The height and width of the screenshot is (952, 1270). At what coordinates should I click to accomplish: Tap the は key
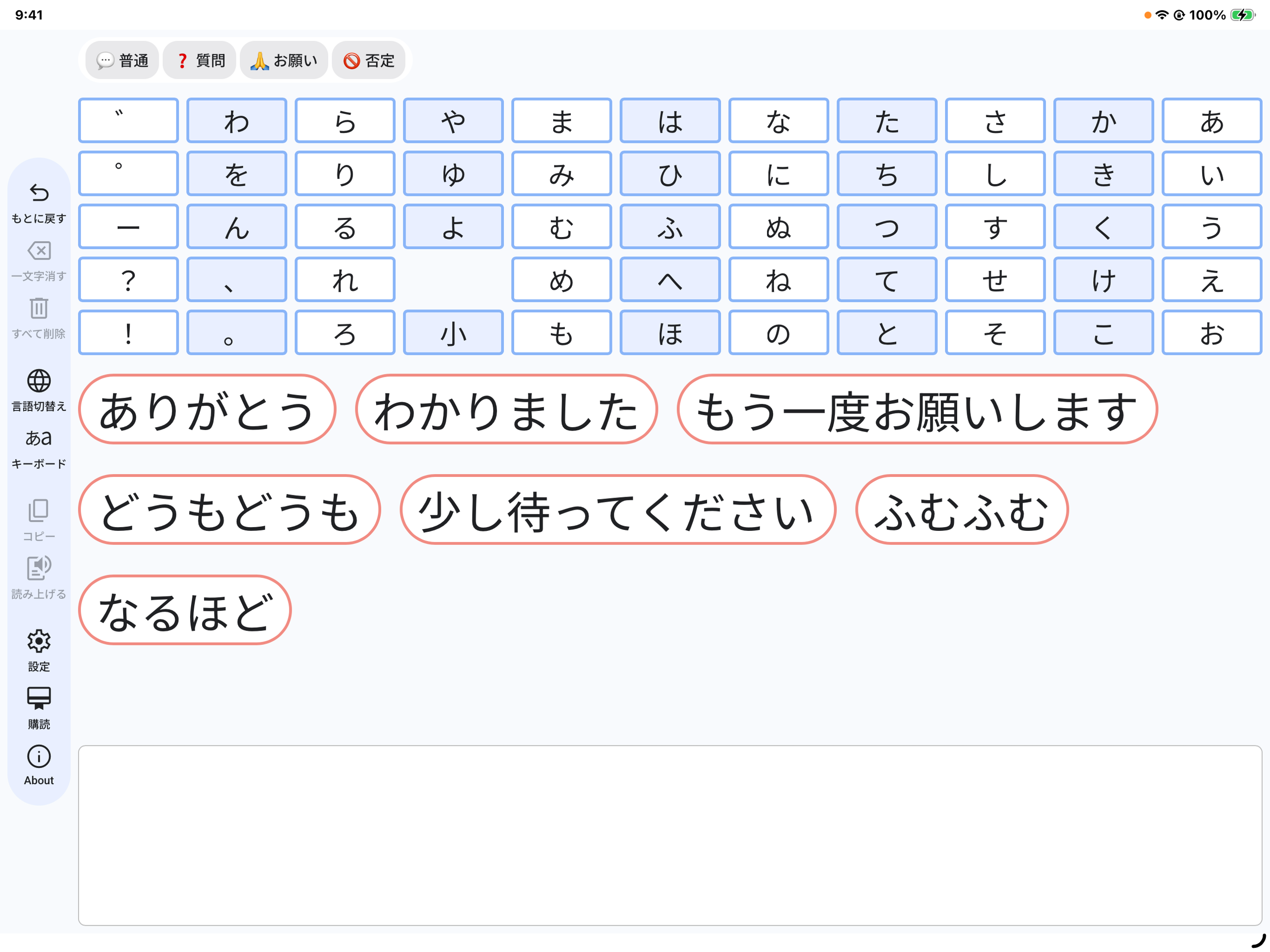tap(670, 120)
